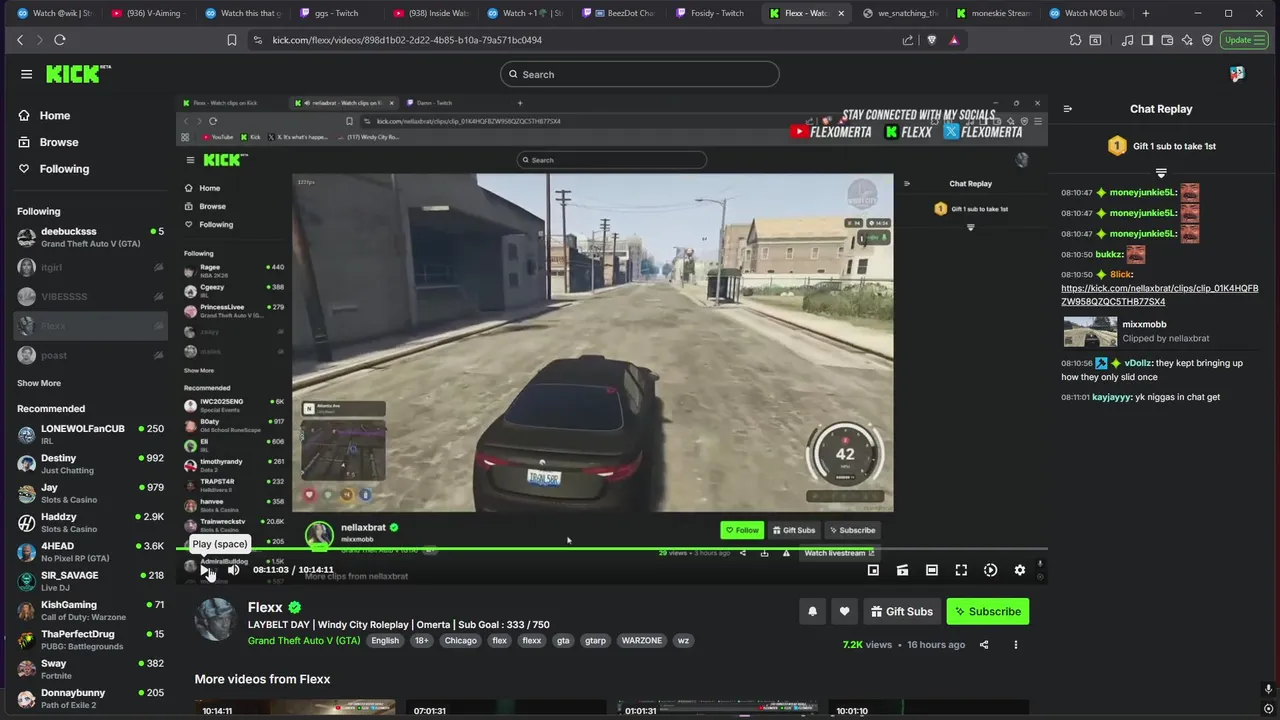This screenshot has height=720, width=1280.
Task: Change playback speed in player
Action: (990, 570)
